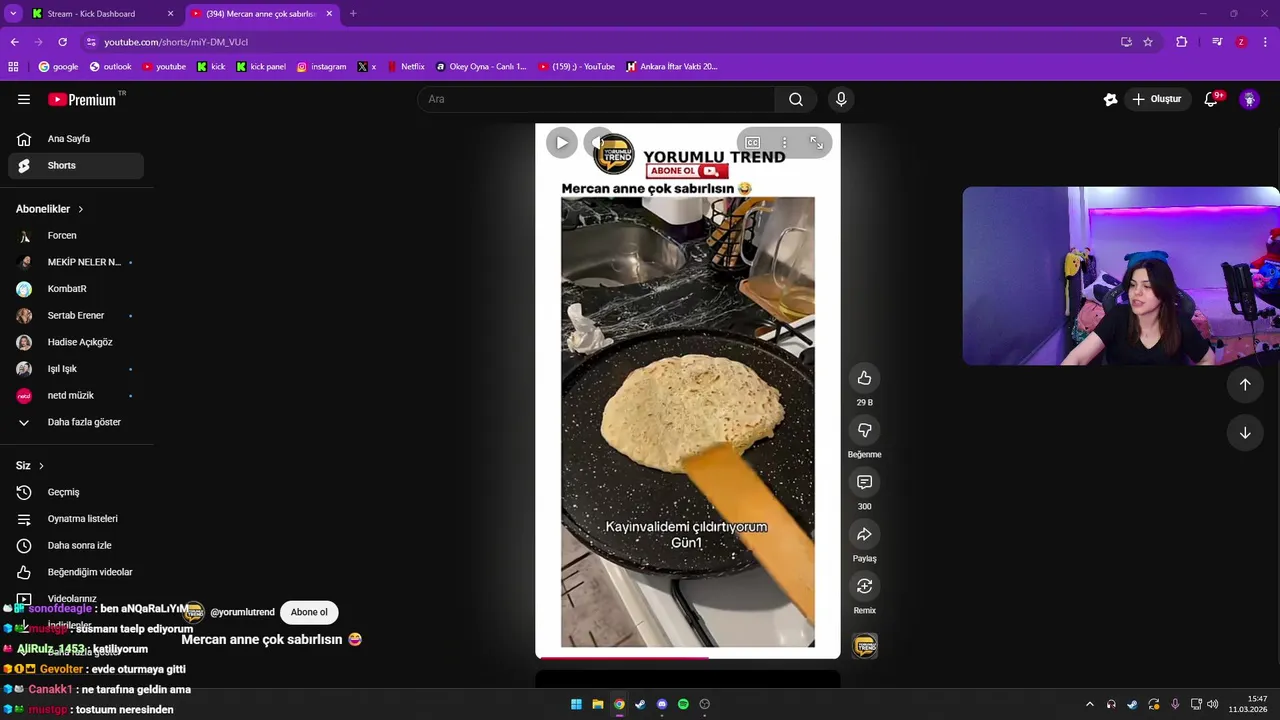Open the Netflix bookmark
This screenshot has height=720, width=1280.
pos(406,67)
